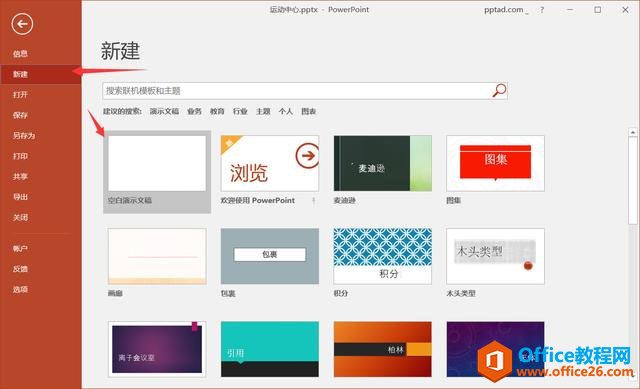Screen dimensions: 640x389
Task: Open the 共享 sidebar item
Action: pos(20,176)
